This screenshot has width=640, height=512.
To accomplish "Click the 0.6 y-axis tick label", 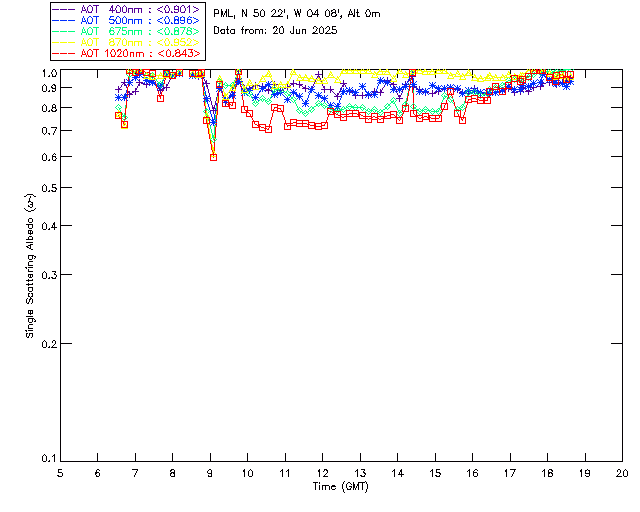I will click(x=49, y=157).
